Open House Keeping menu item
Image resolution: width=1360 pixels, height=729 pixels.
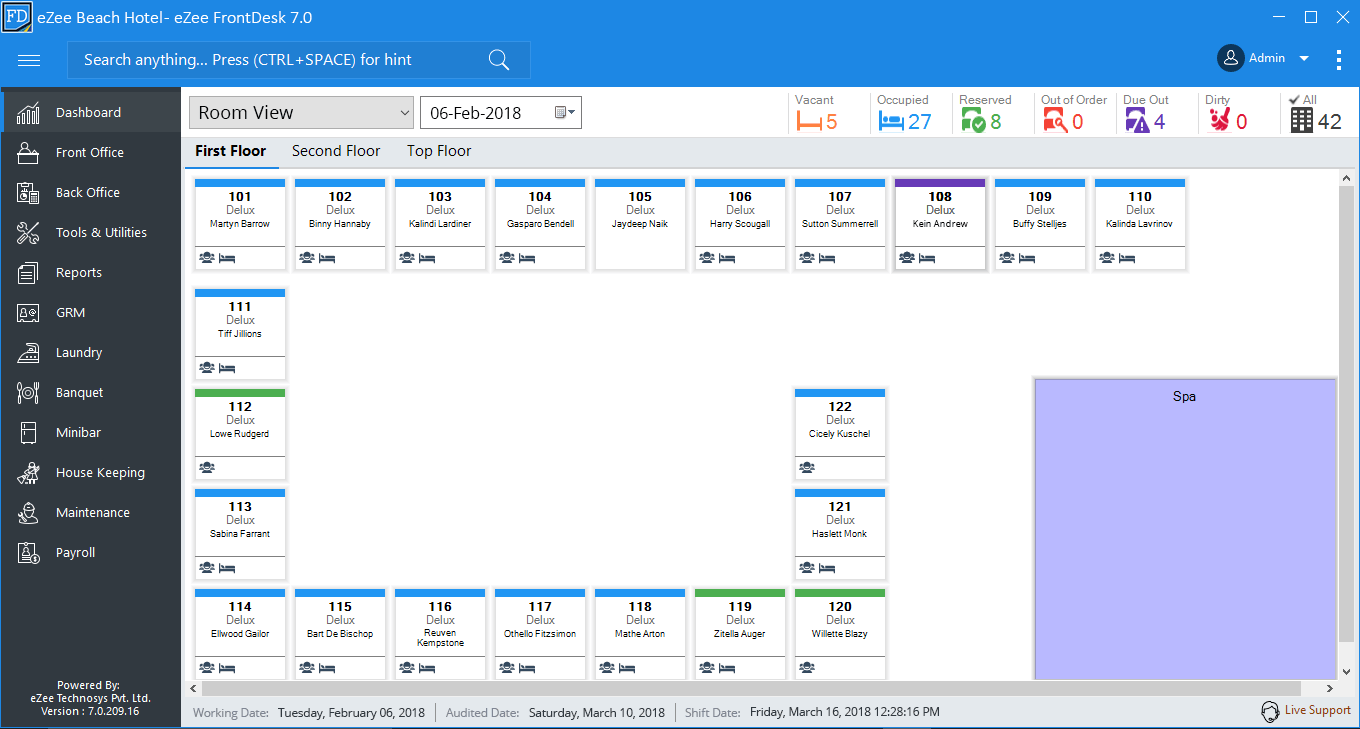[92, 472]
